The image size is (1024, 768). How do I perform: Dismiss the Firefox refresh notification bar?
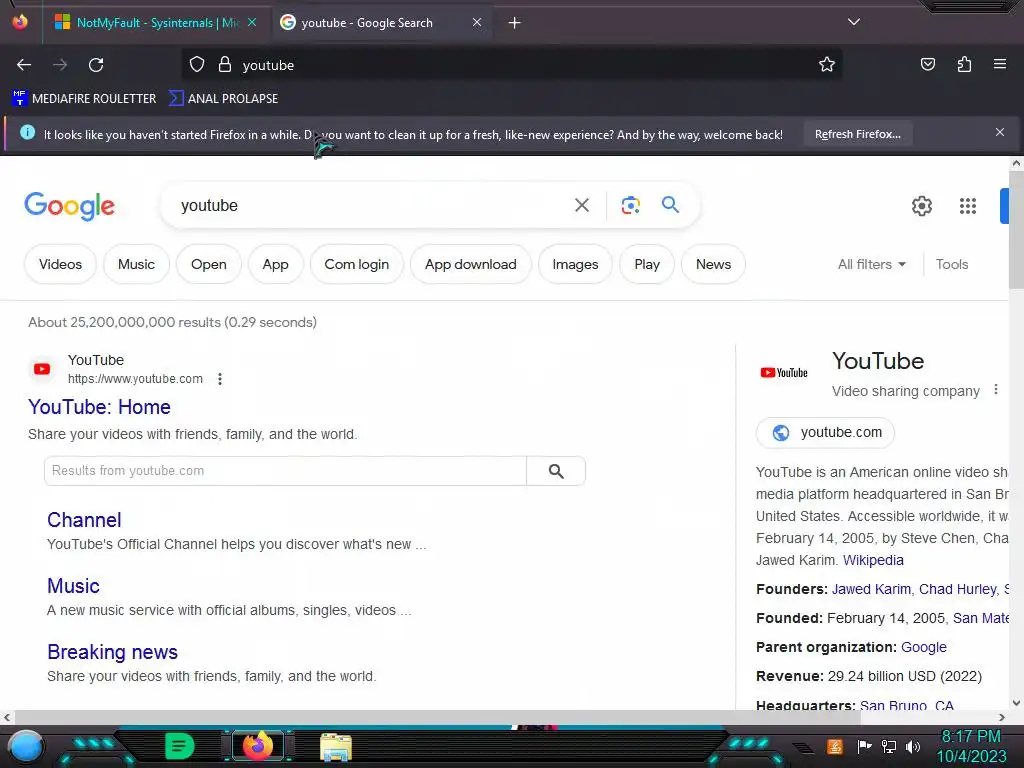point(1000,133)
